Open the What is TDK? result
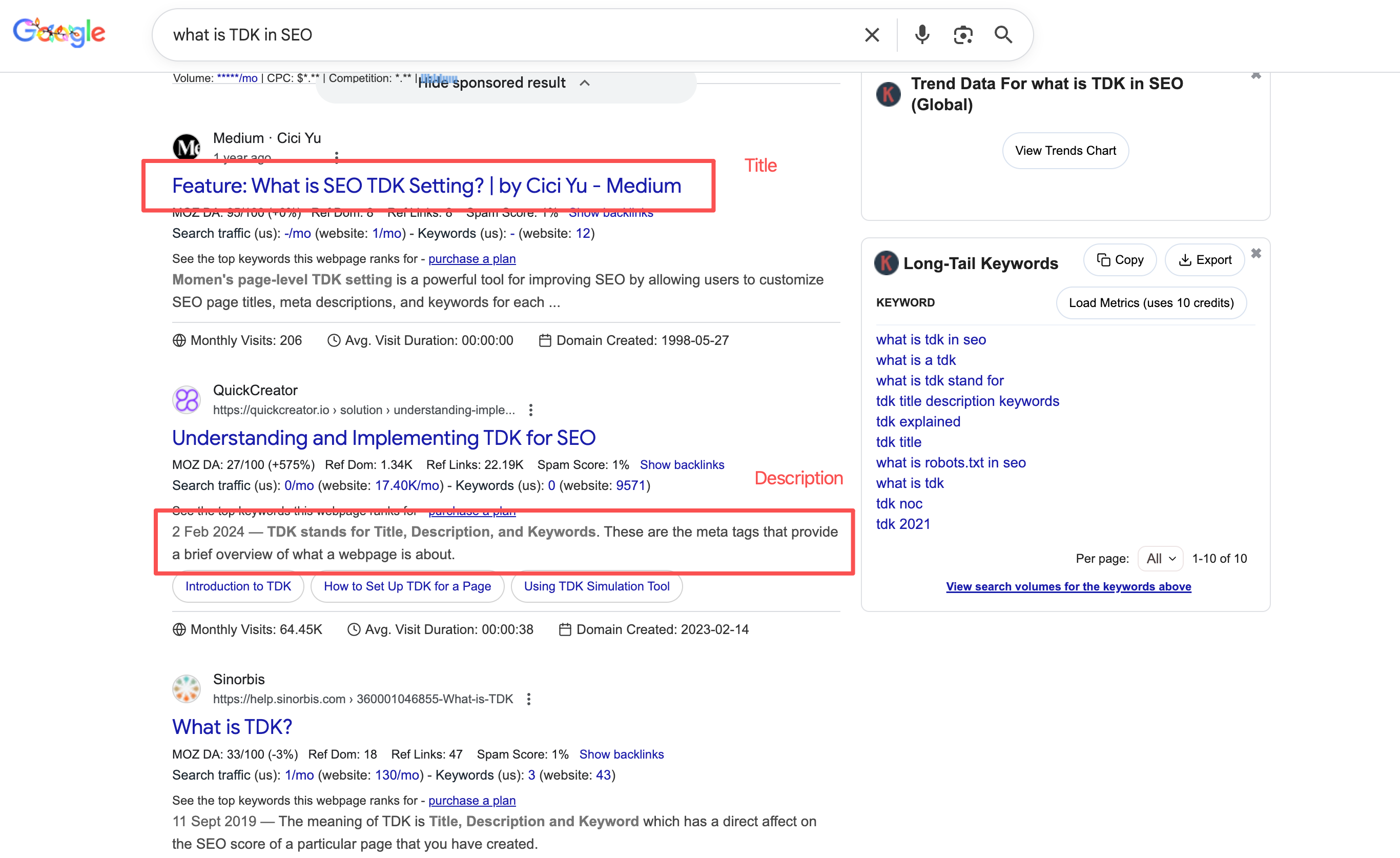The width and height of the screenshot is (1400, 858). point(232,727)
